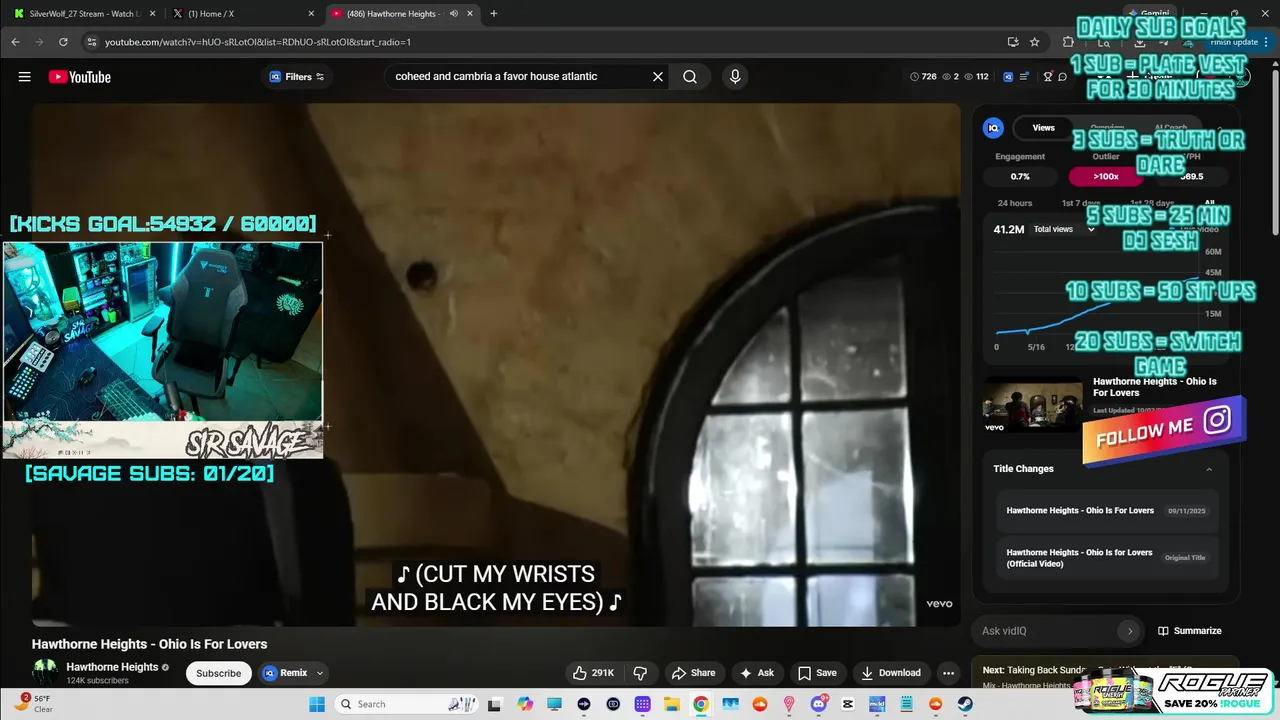1280x720 pixels.
Task: Click the Summarize button
Action: pyautogui.click(x=1190, y=631)
